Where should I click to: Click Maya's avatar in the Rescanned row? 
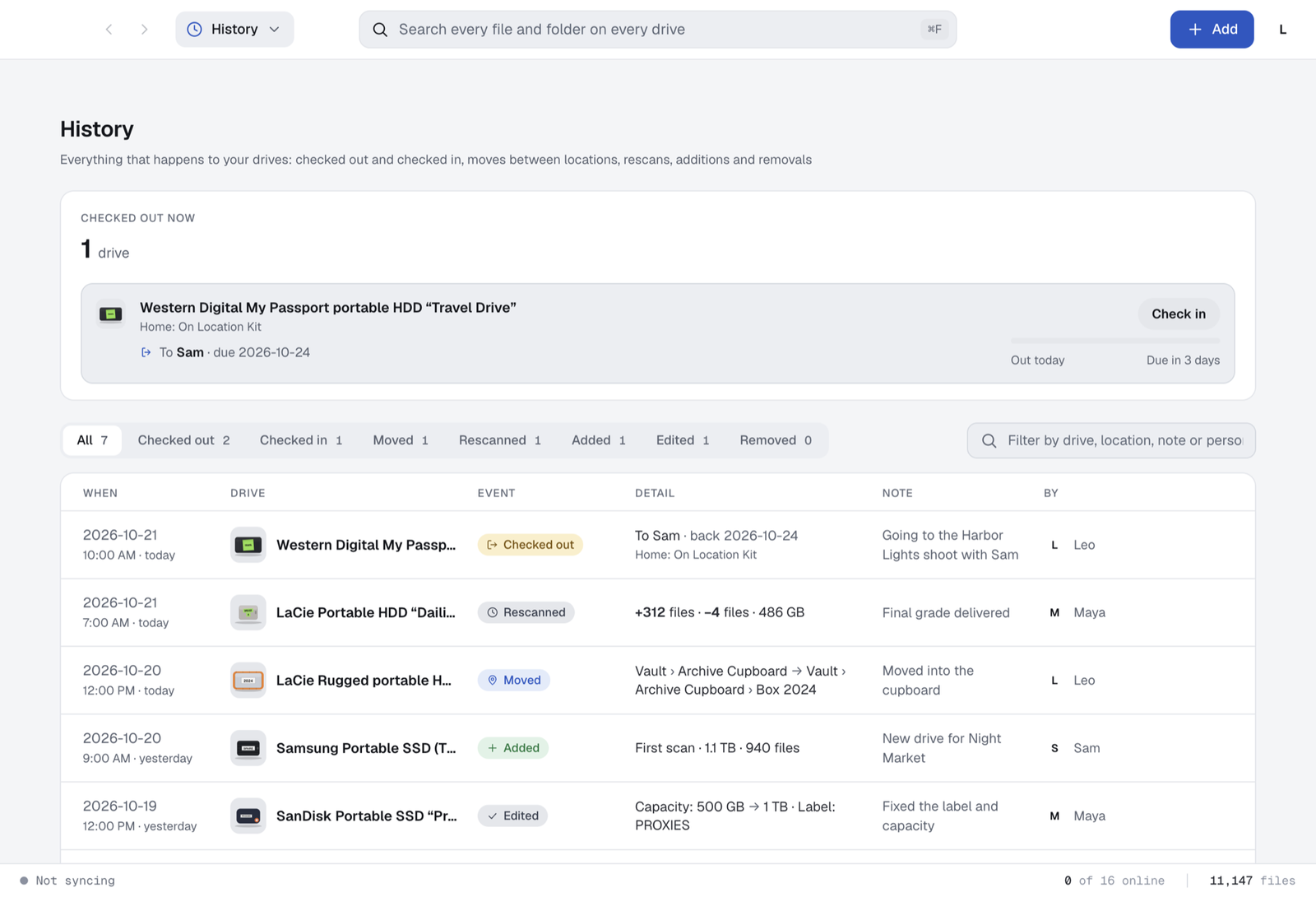click(x=1054, y=612)
